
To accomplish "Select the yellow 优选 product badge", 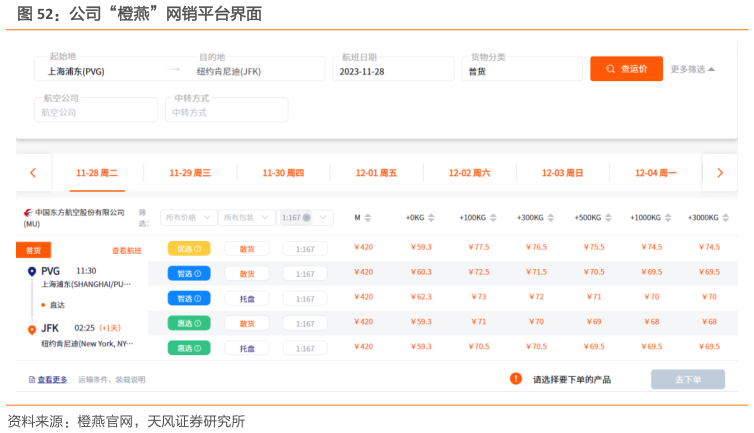I will pyautogui.click(x=189, y=249).
